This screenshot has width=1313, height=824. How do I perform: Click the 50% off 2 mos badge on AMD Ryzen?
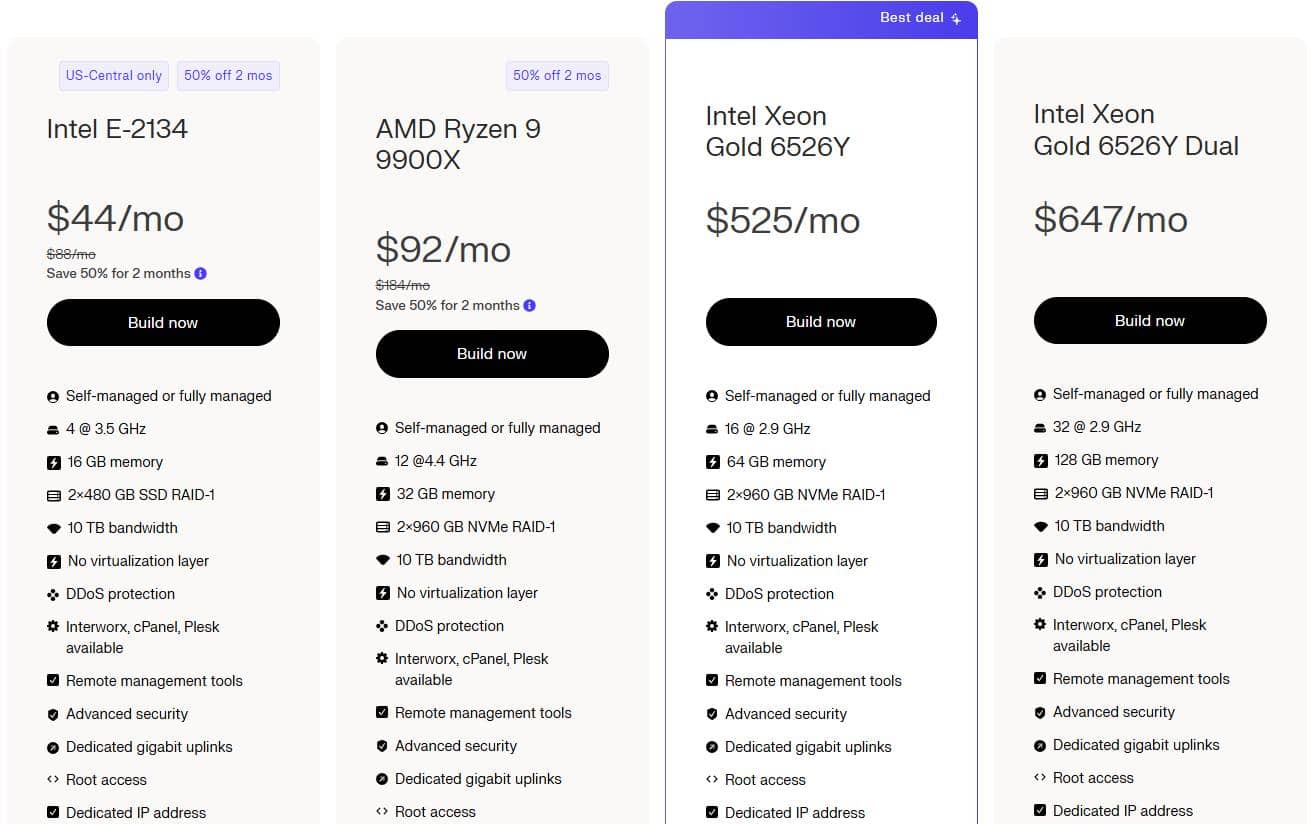pyautogui.click(x=557, y=76)
